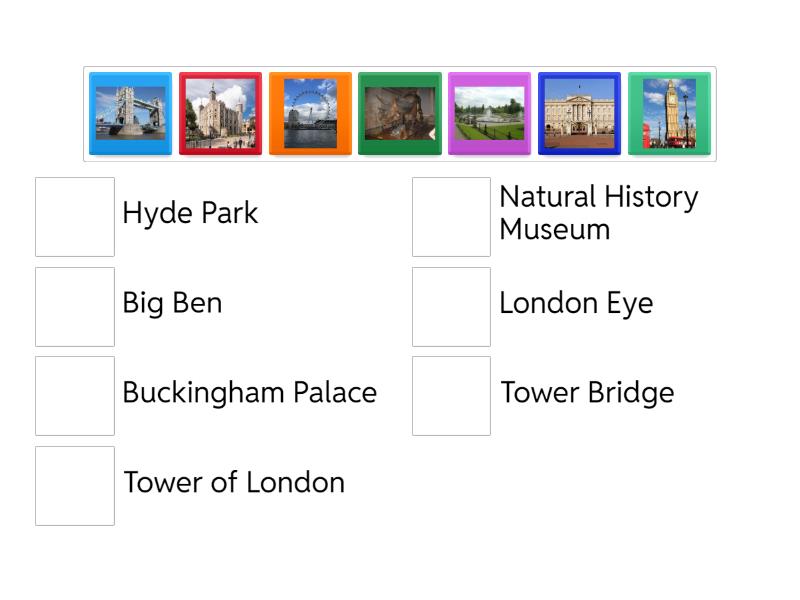Pick the blue-framed Buckingham Palace photo
Viewport: 800px width, 600px height.
pos(580,113)
